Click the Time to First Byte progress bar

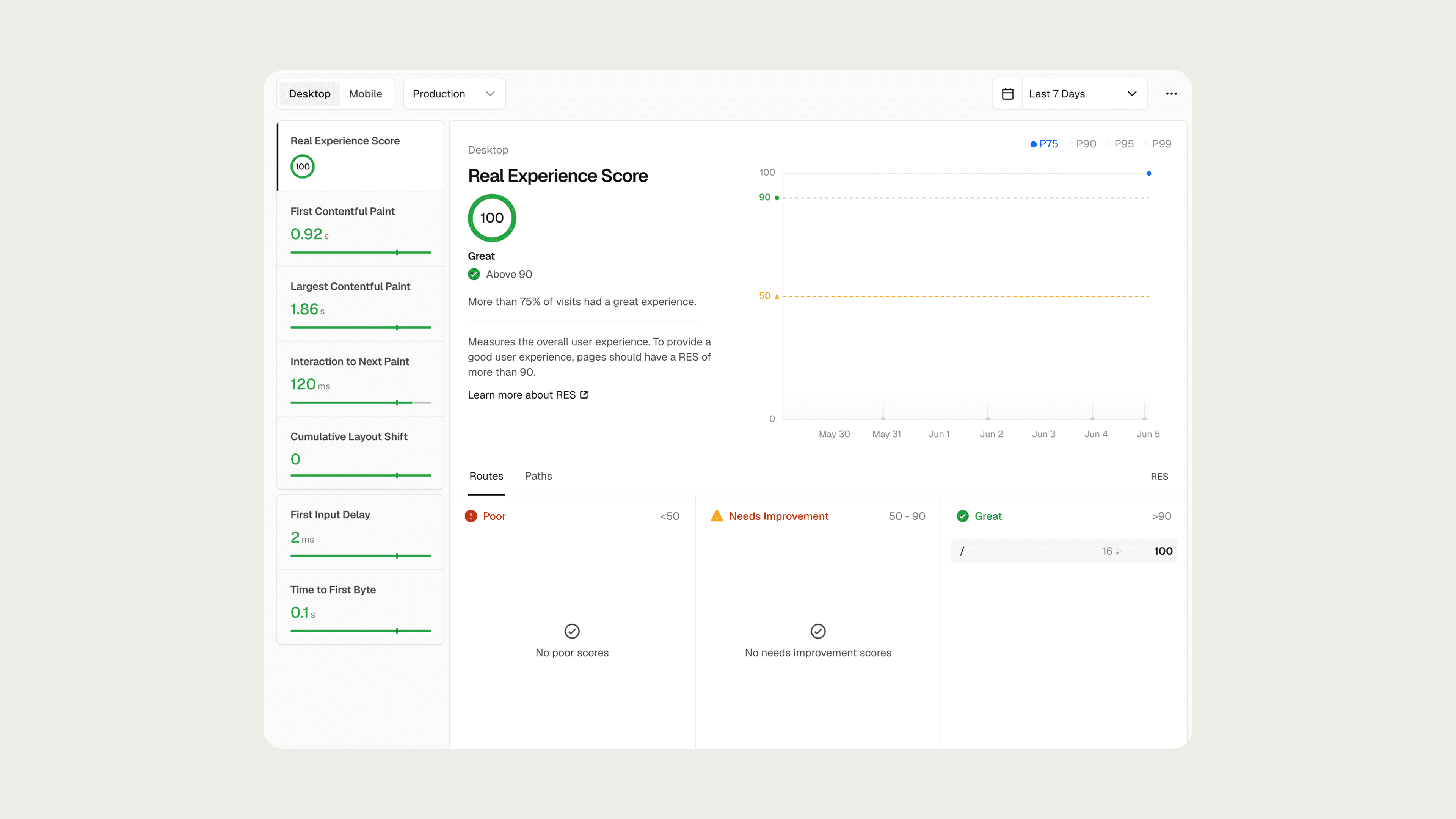point(361,631)
